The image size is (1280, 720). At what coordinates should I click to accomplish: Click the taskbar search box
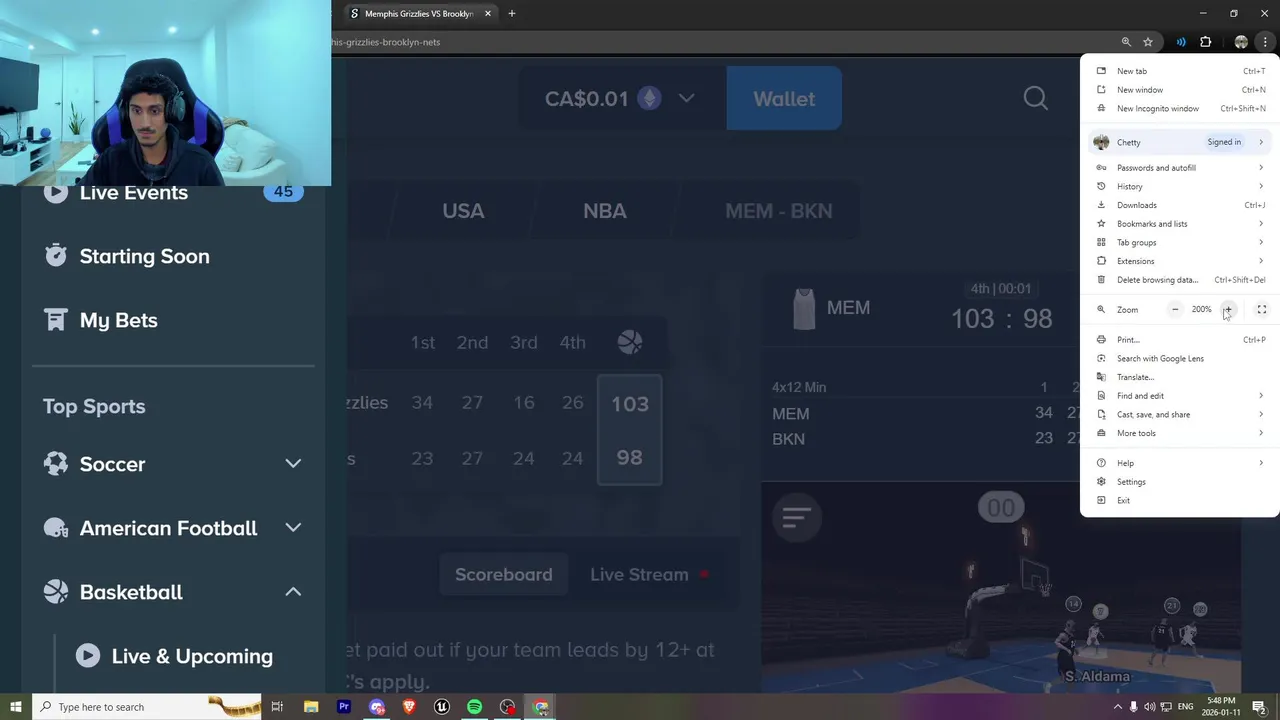coord(146,707)
